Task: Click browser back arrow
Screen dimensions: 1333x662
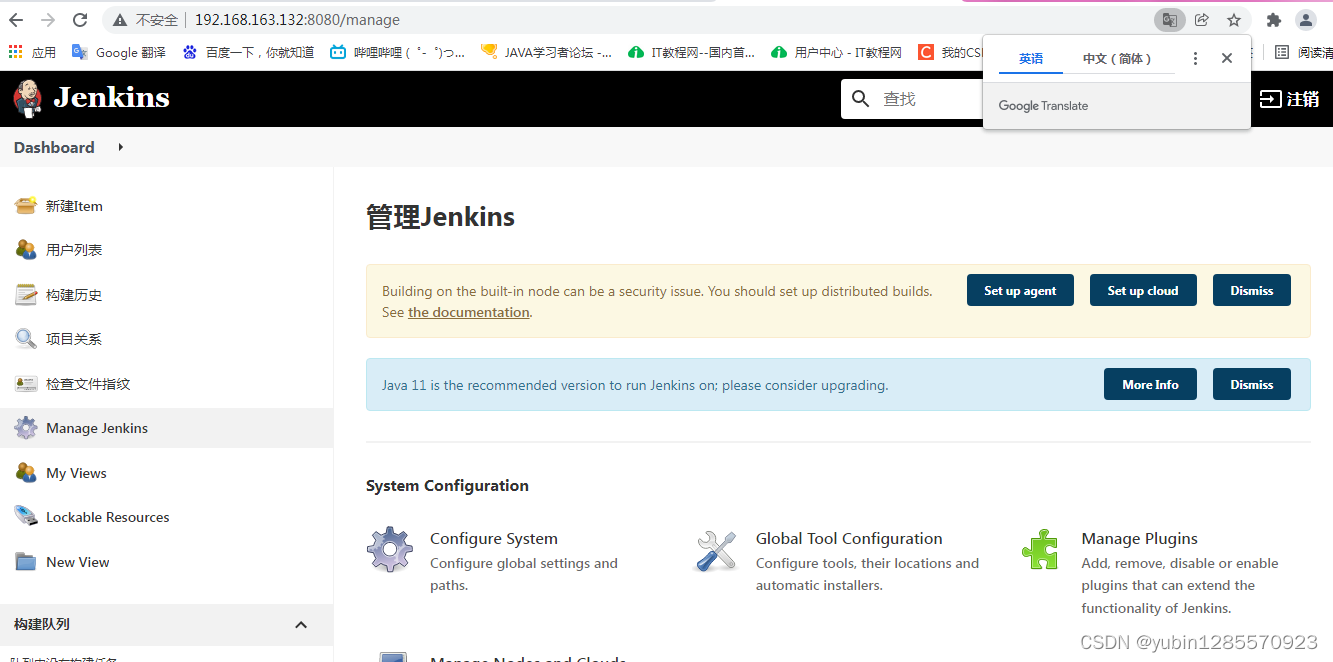Action: [x=16, y=20]
